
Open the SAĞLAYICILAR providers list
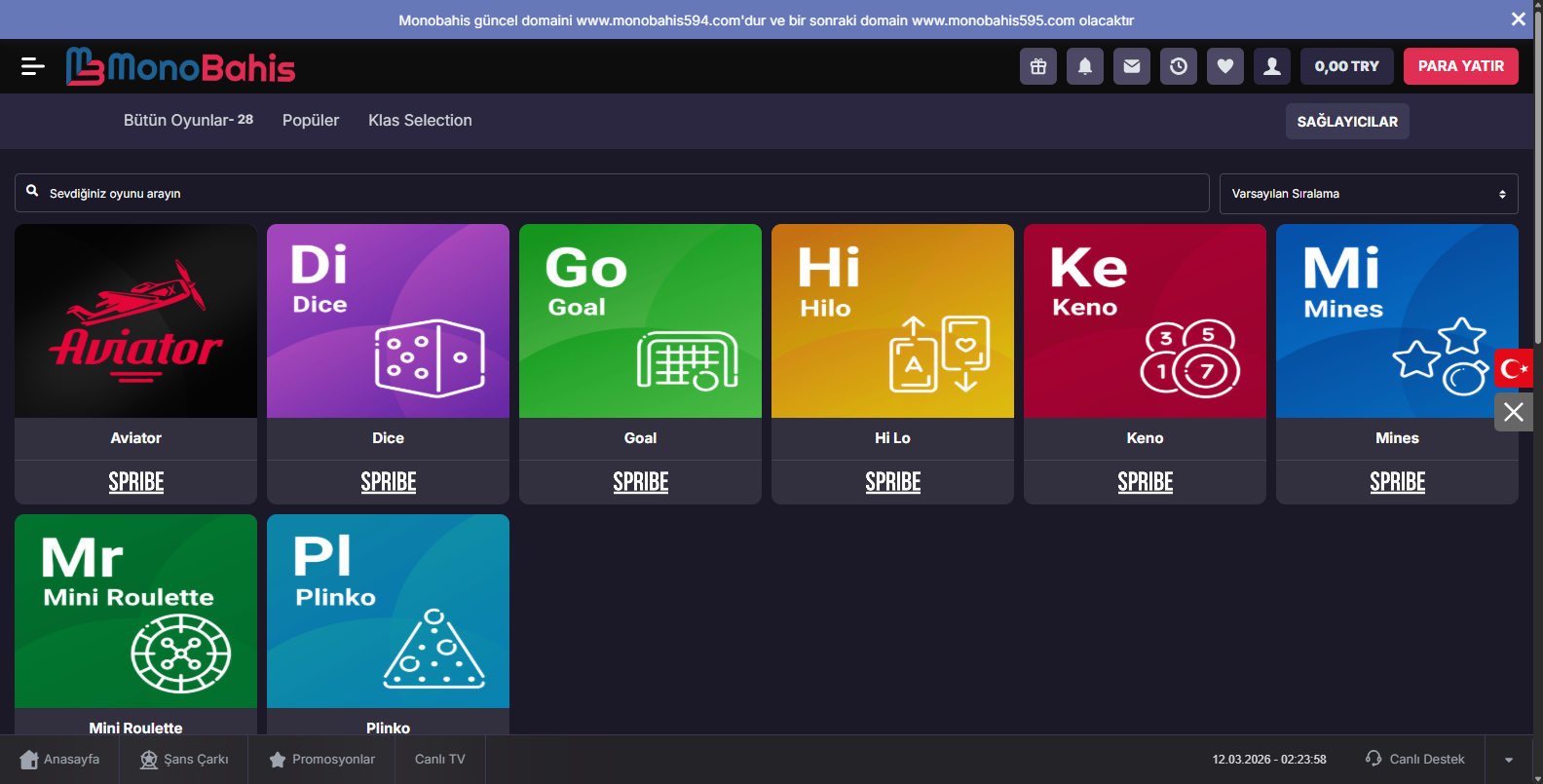[1347, 122]
